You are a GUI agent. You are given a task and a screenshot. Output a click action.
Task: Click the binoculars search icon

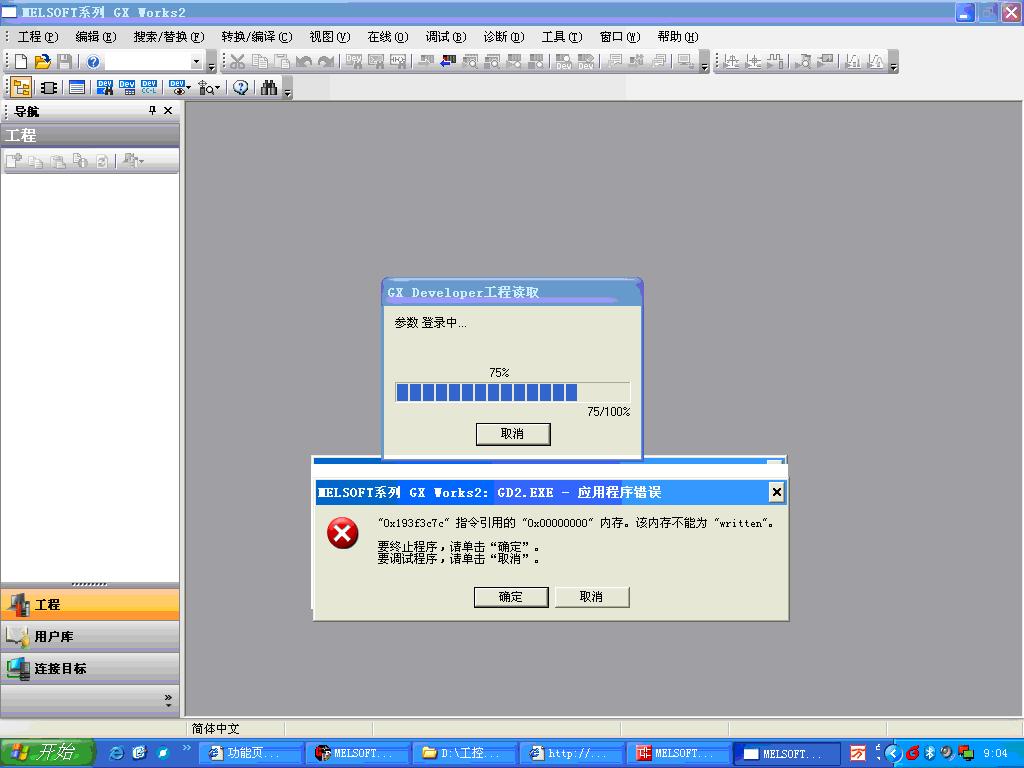268,88
